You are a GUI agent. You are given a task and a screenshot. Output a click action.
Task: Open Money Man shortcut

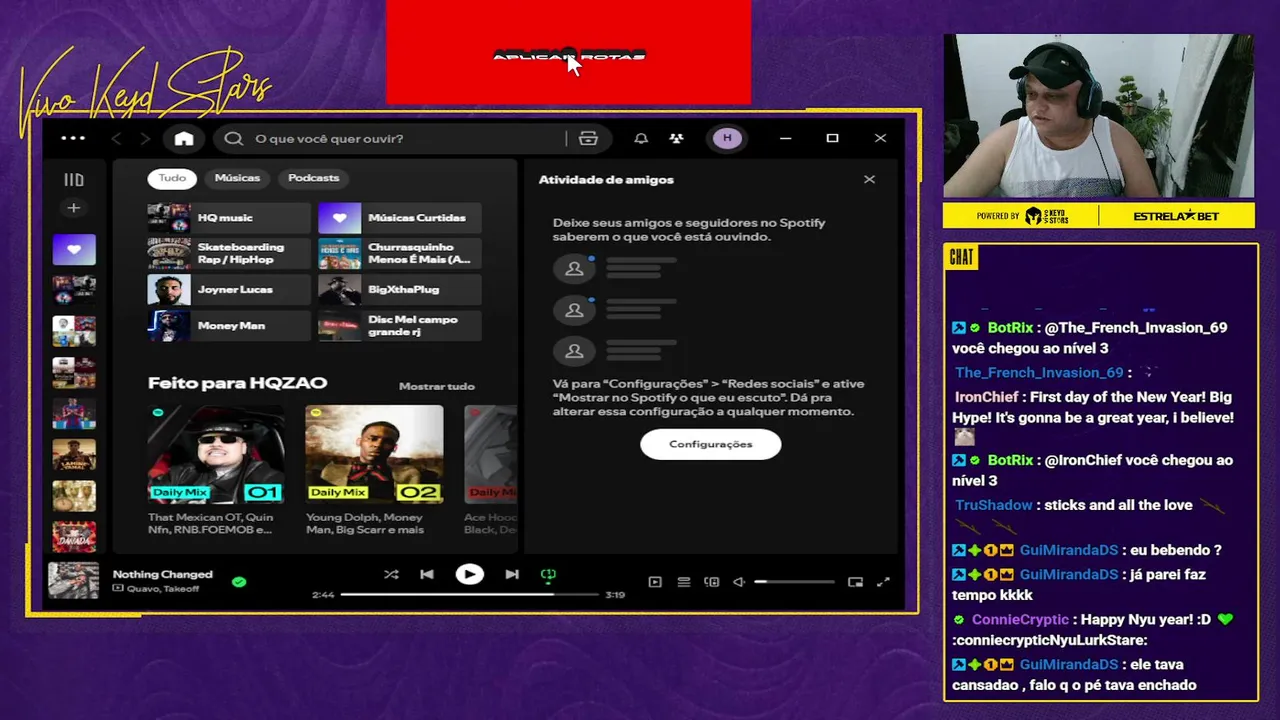pyautogui.click(x=229, y=325)
